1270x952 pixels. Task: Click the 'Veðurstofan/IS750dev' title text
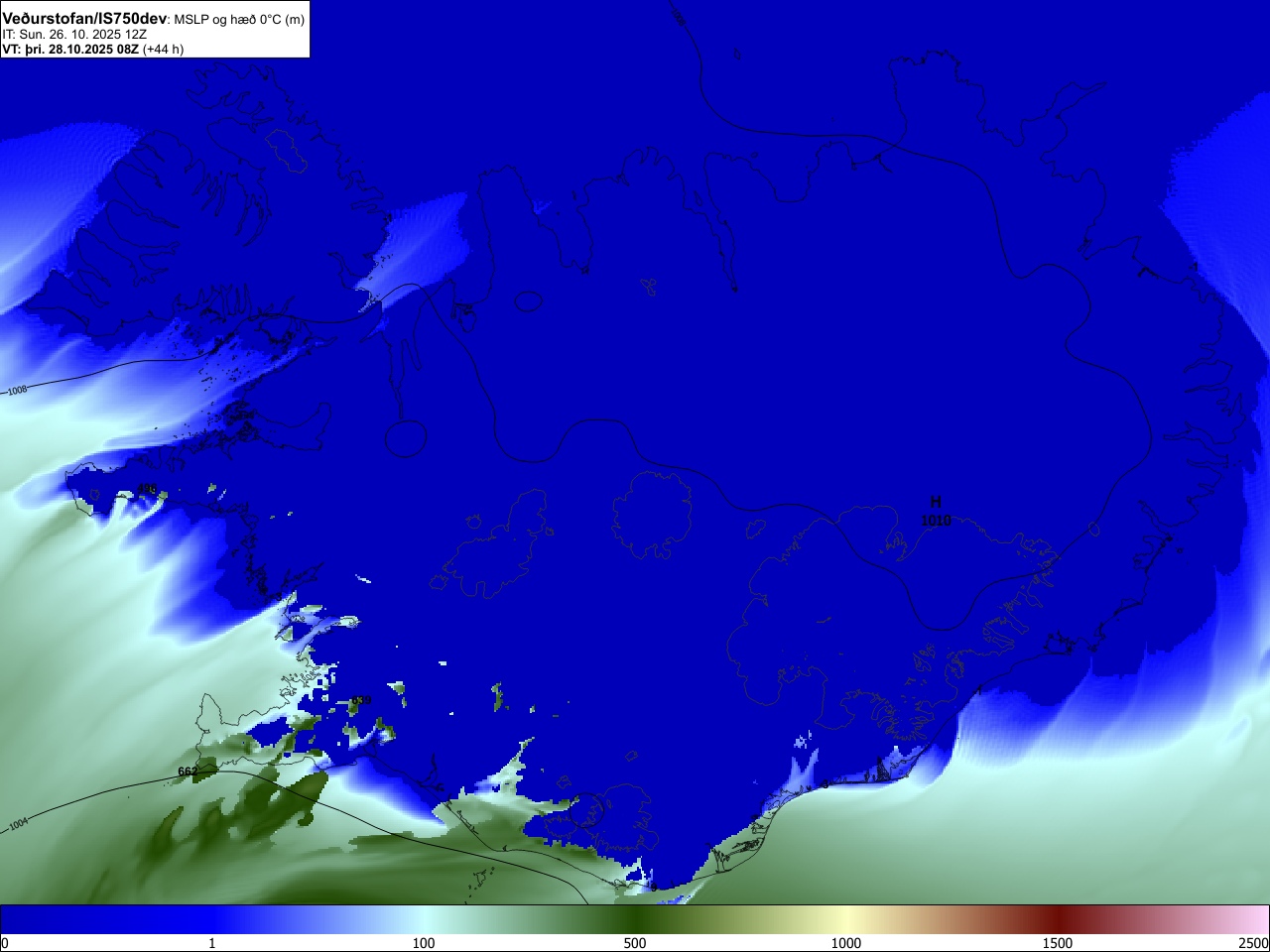coord(84,19)
